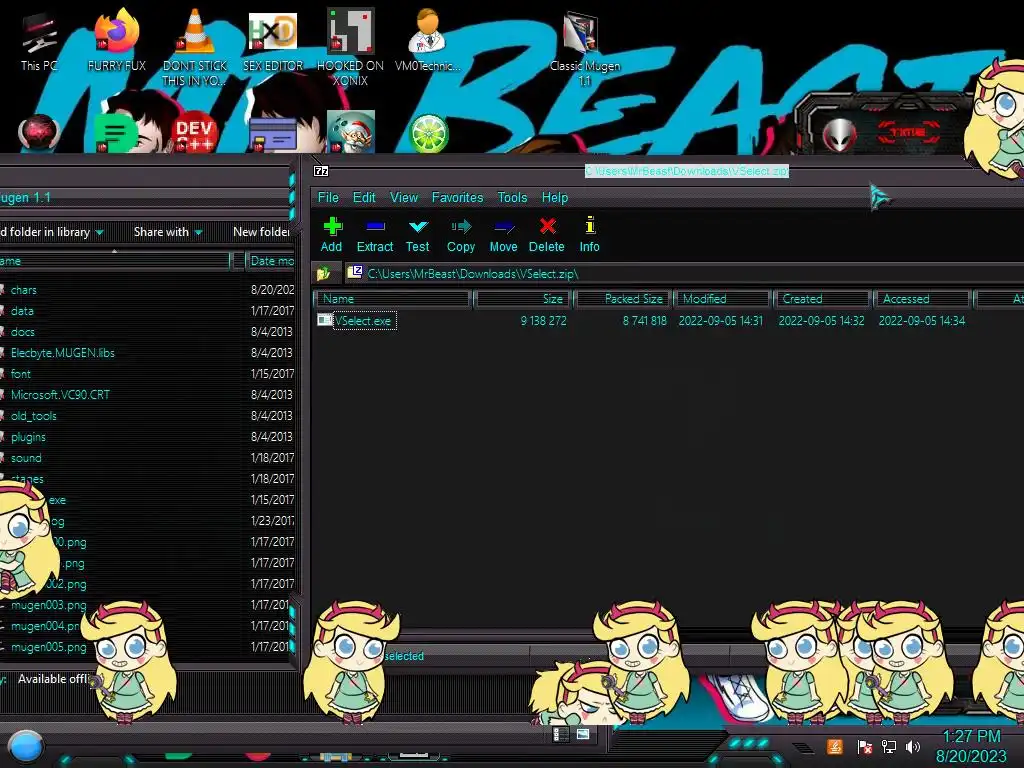Sort by Size column in 7-Zip
This screenshot has width=1024, height=768.
pos(524,298)
